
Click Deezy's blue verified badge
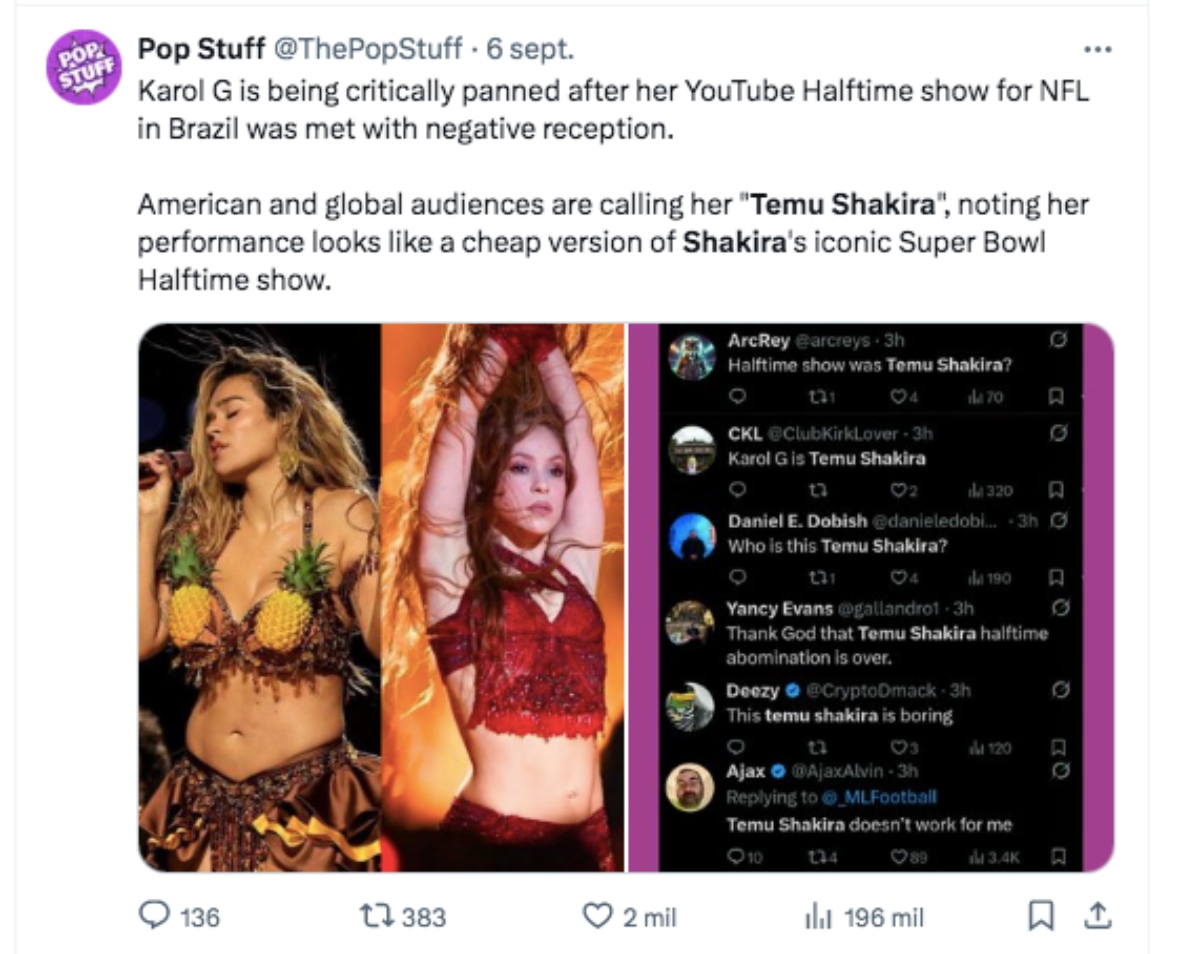(792, 691)
